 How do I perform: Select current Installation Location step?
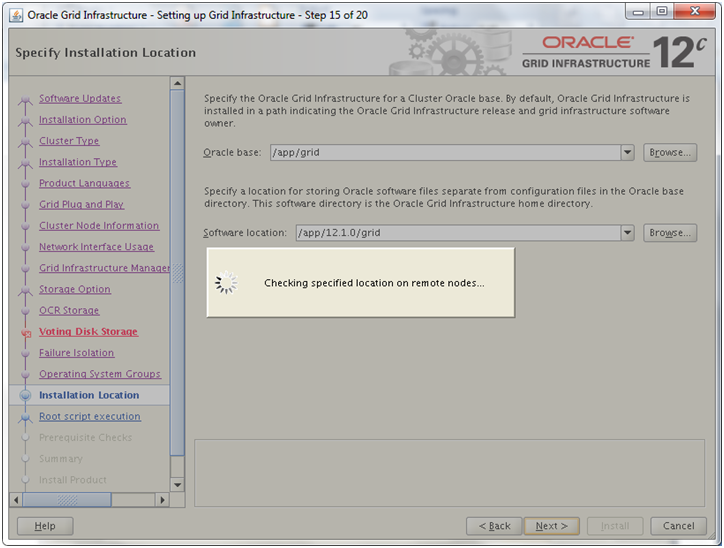point(89,396)
